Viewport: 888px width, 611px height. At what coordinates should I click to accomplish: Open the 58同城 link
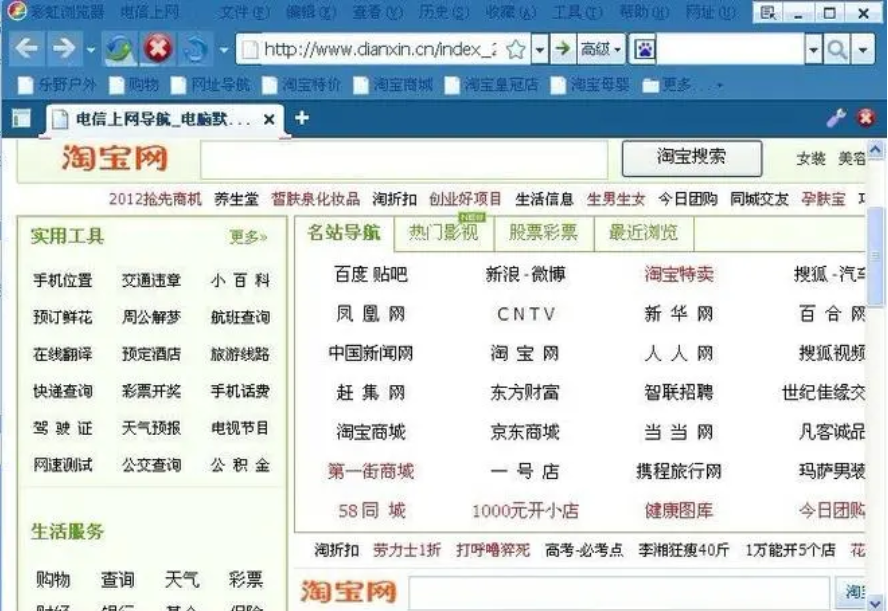click(372, 511)
